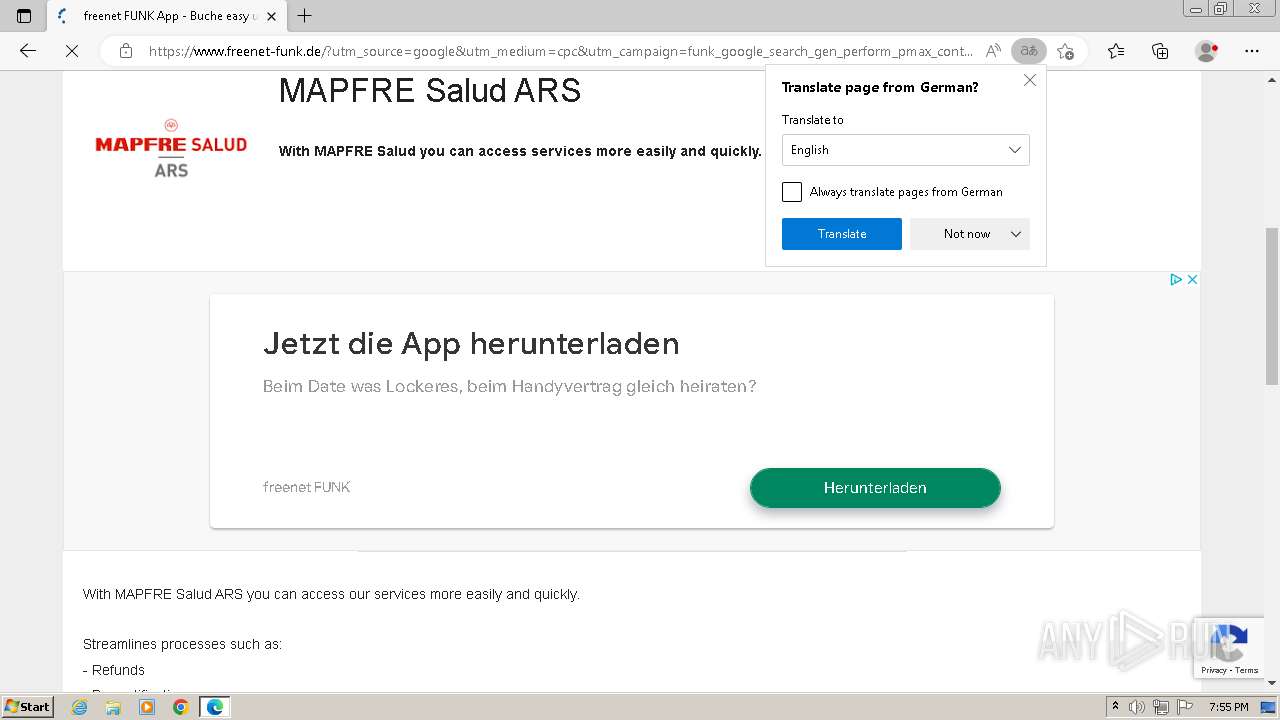
Task: Select the Edge taskbar icon
Action: point(215,707)
